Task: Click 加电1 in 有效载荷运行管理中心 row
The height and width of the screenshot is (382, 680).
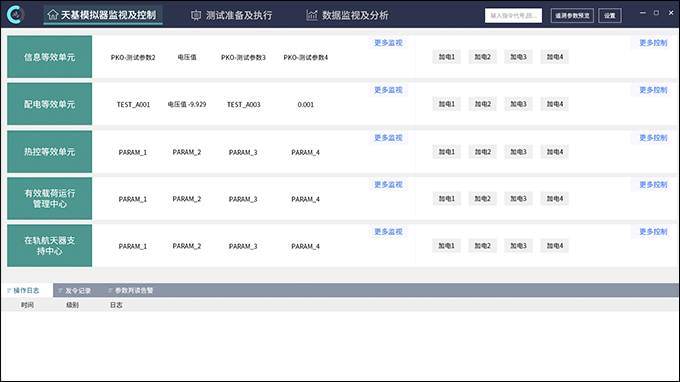Action: [x=447, y=199]
